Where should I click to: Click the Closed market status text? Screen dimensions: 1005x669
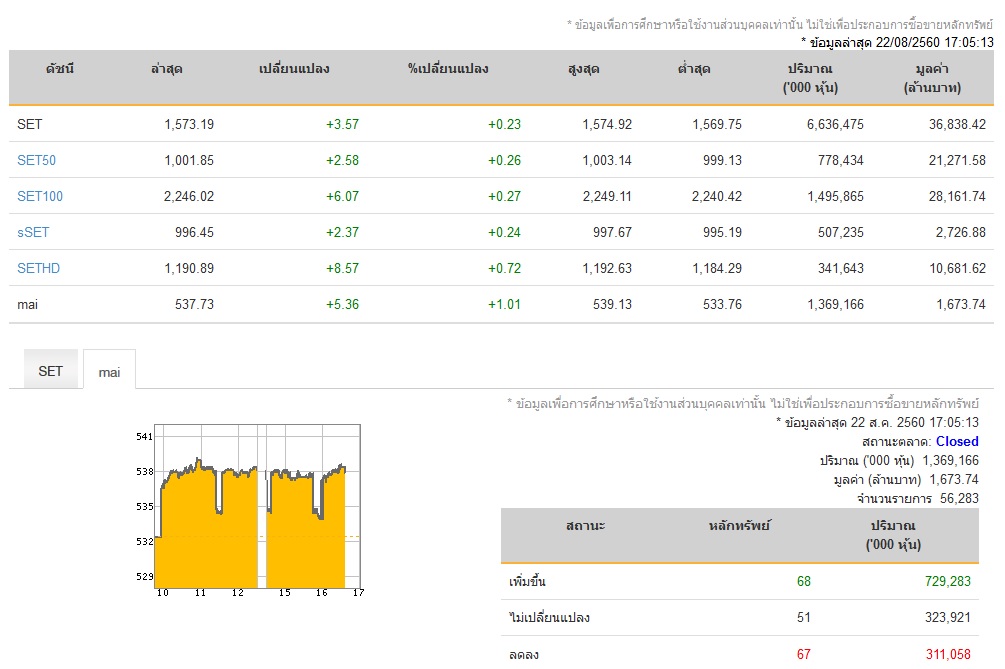point(957,442)
